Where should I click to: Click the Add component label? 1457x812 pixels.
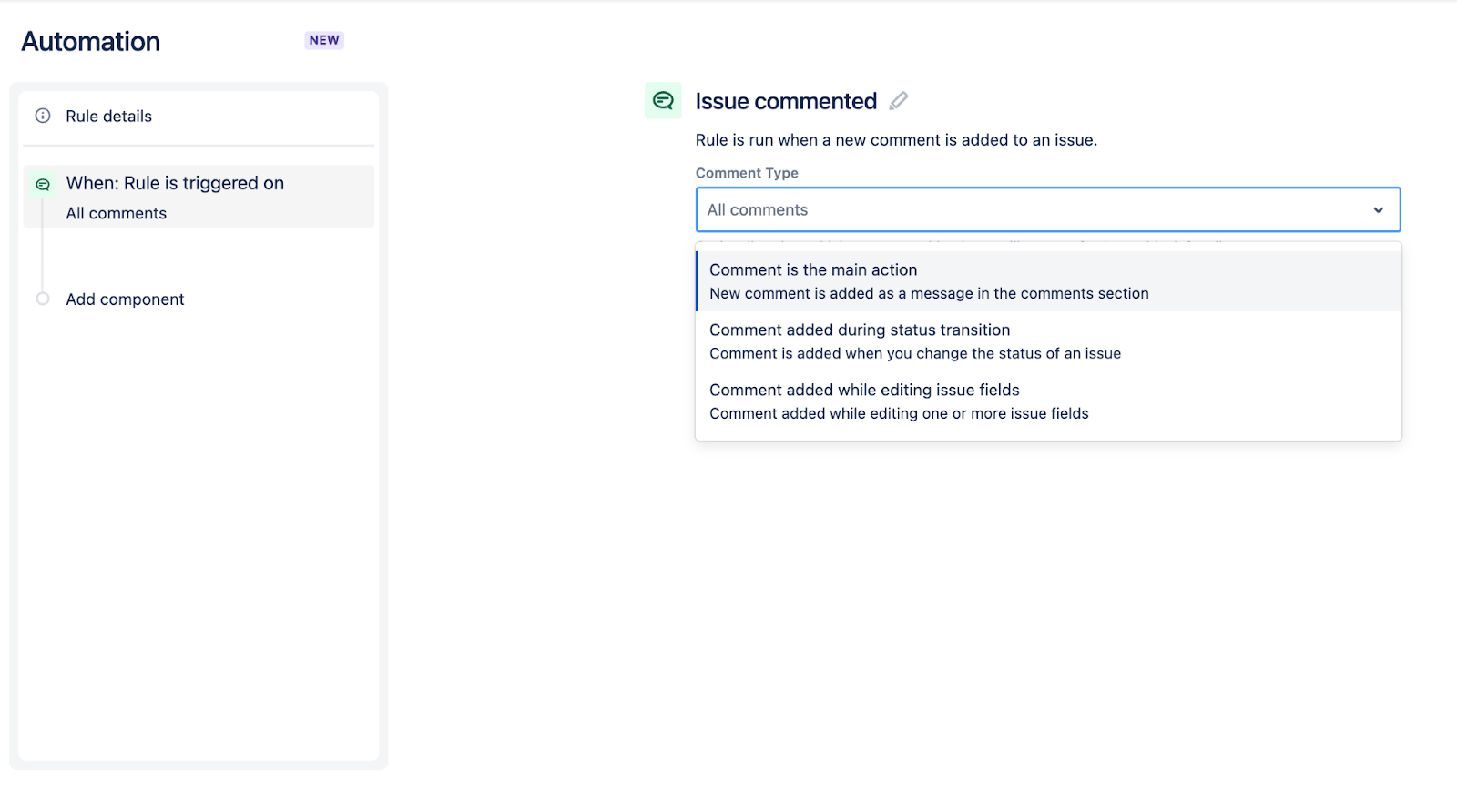pyautogui.click(x=125, y=299)
